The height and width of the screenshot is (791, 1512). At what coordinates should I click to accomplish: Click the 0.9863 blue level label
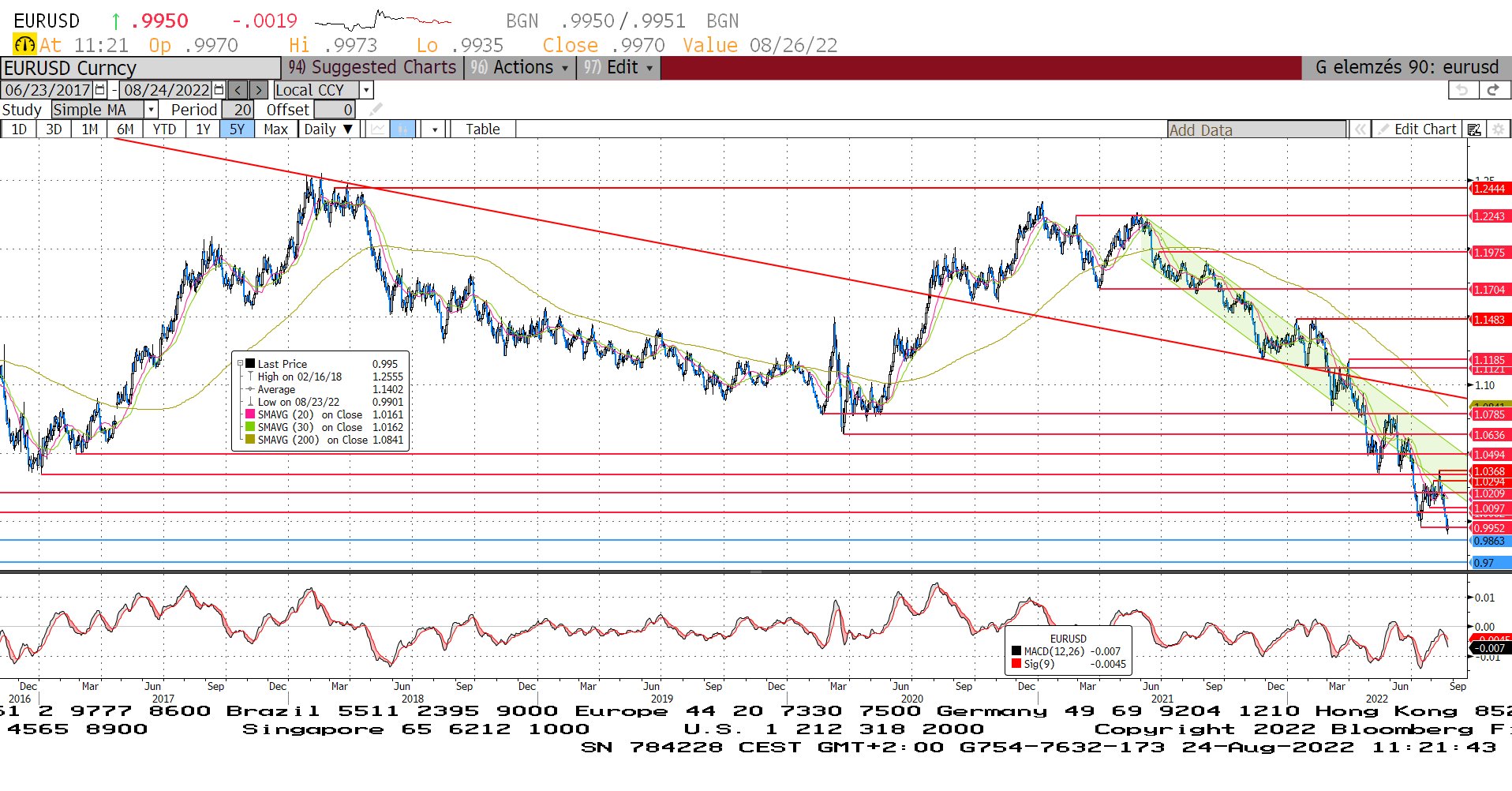[1490, 541]
